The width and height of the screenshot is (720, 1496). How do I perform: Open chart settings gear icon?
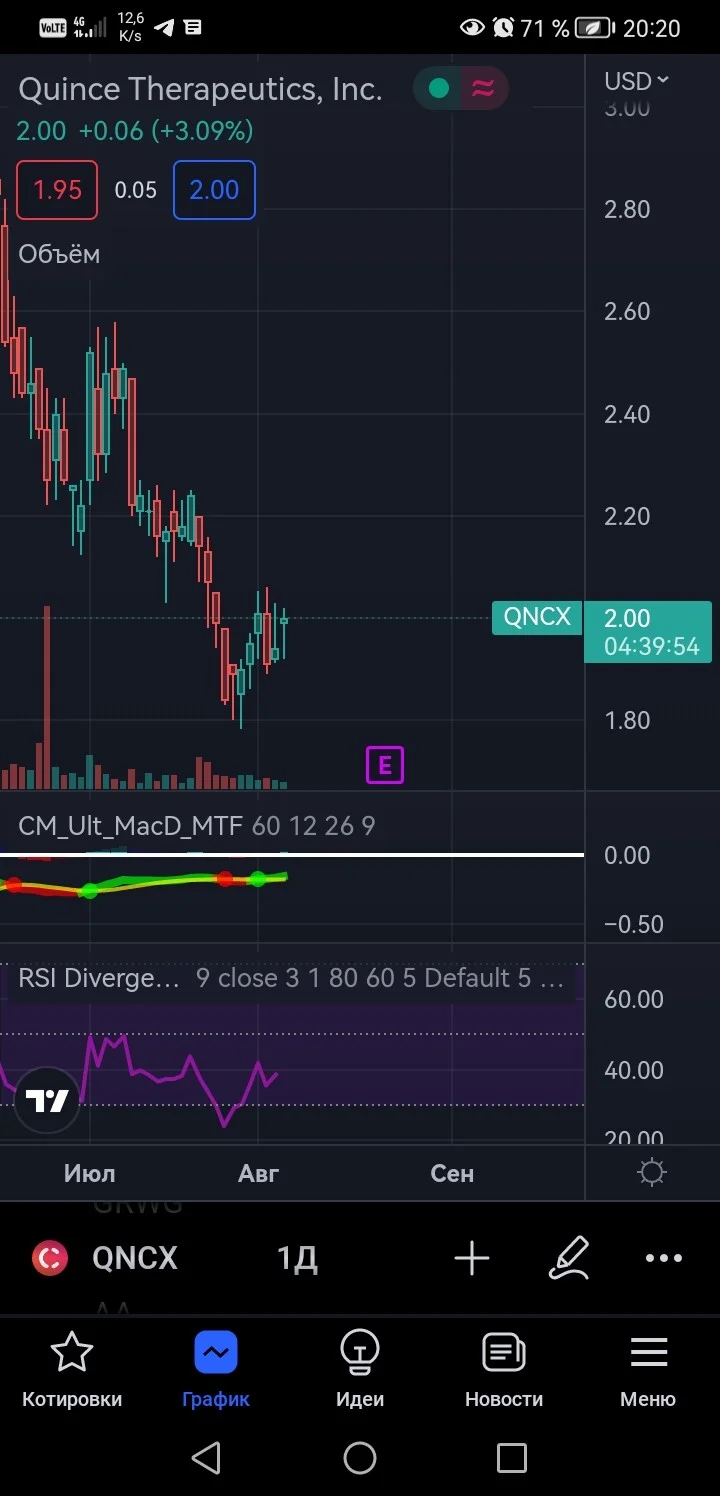pyautogui.click(x=651, y=1173)
